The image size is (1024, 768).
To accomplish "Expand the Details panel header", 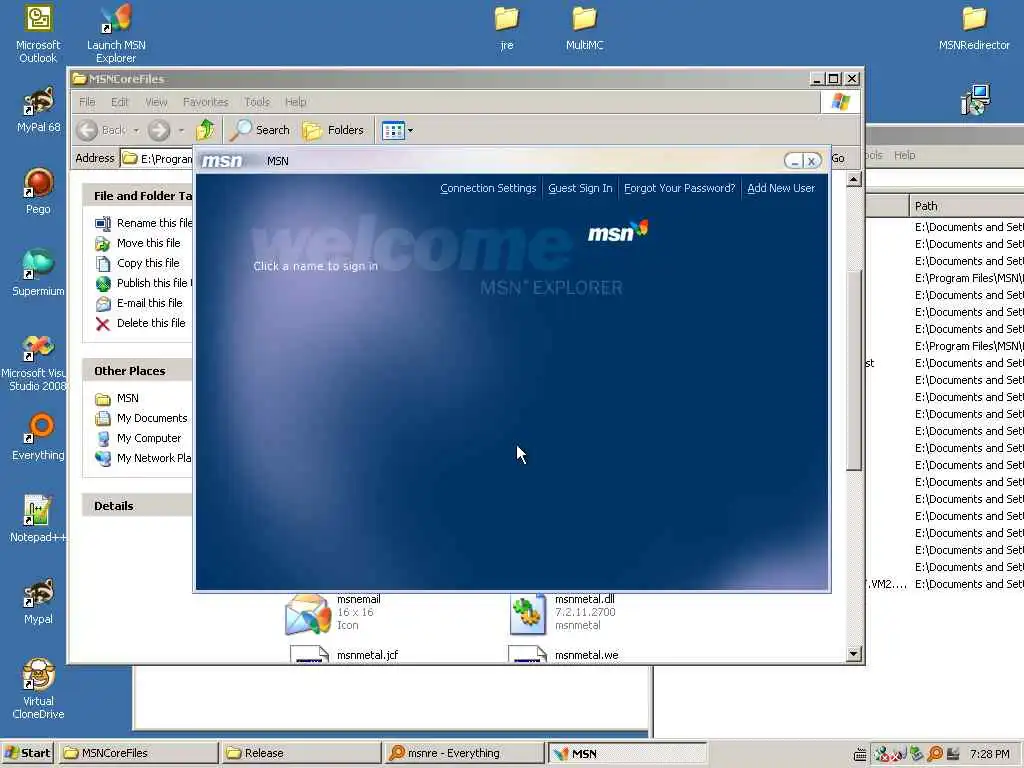I will [x=137, y=505].
